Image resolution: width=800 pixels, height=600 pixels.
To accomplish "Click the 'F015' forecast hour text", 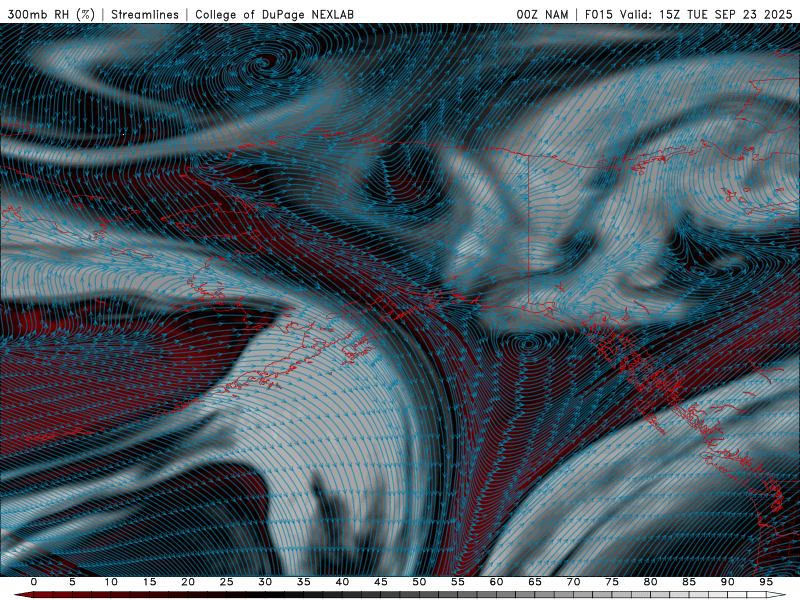I will pos(598,14).
